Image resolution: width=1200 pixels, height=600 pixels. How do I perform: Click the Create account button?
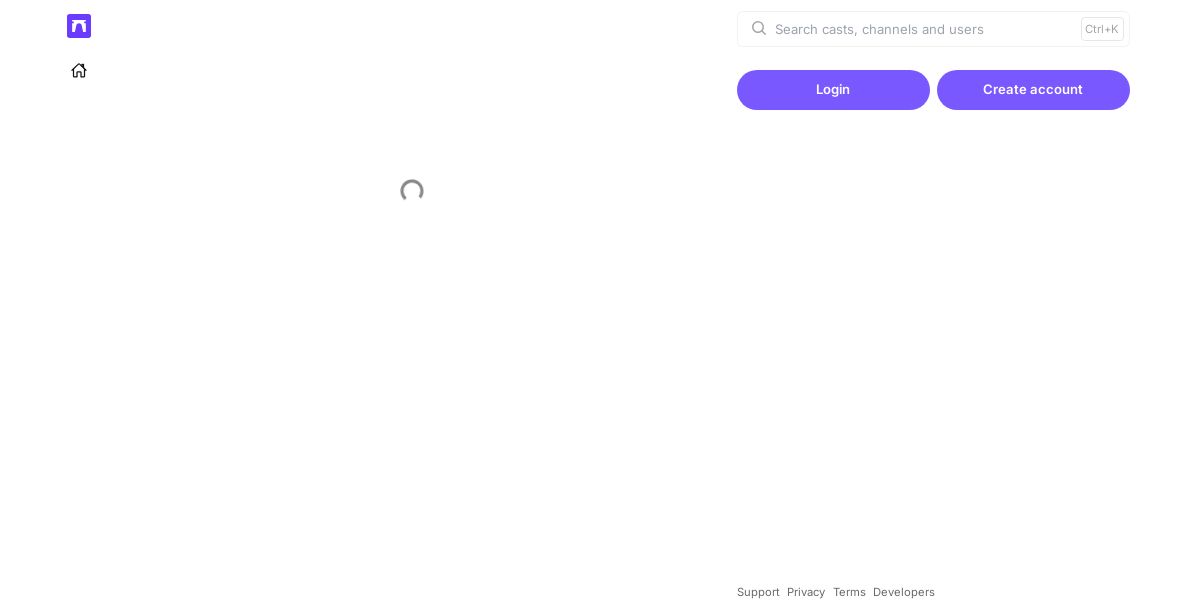[1033, 90]
